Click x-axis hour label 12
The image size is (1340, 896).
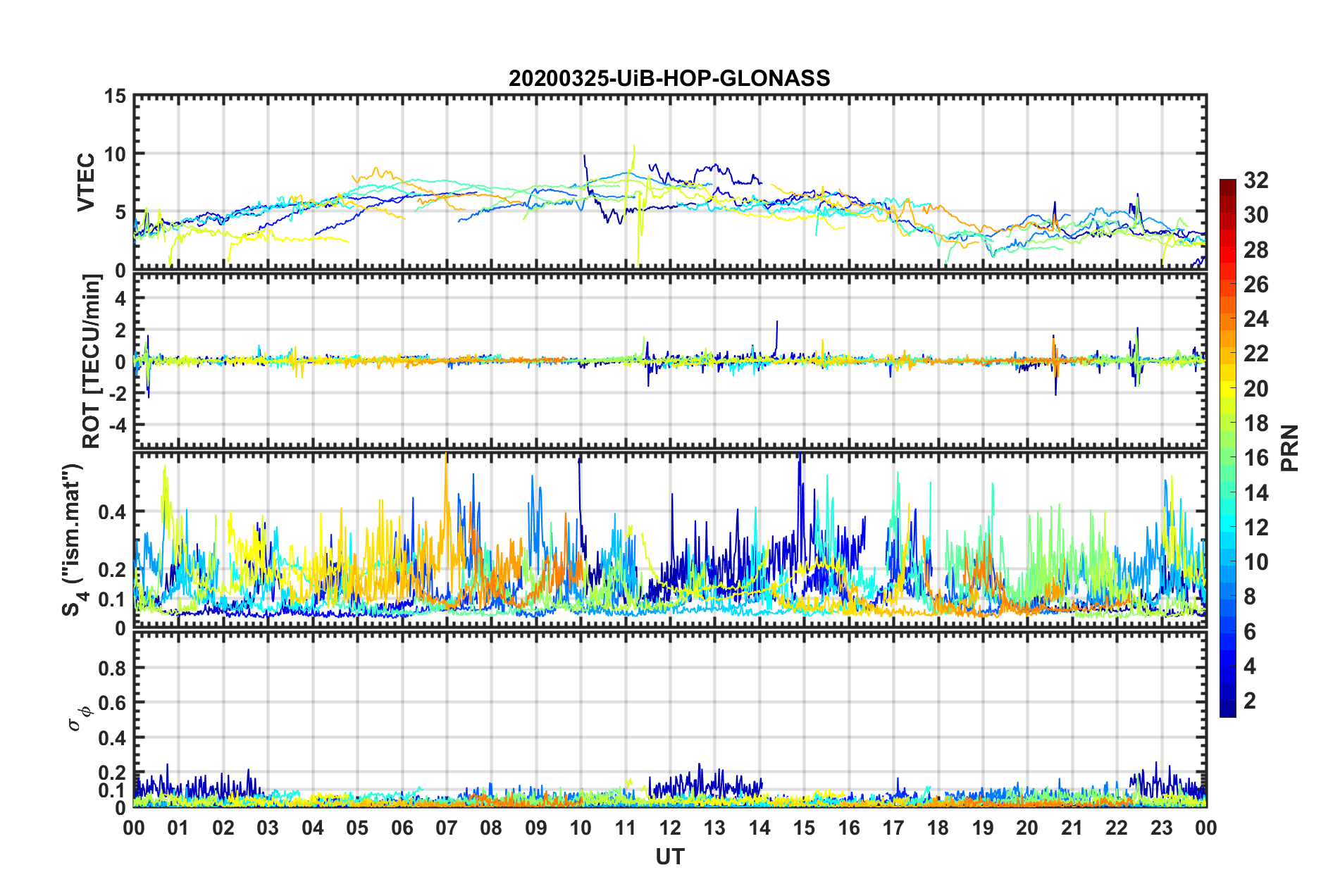(670, 828)
